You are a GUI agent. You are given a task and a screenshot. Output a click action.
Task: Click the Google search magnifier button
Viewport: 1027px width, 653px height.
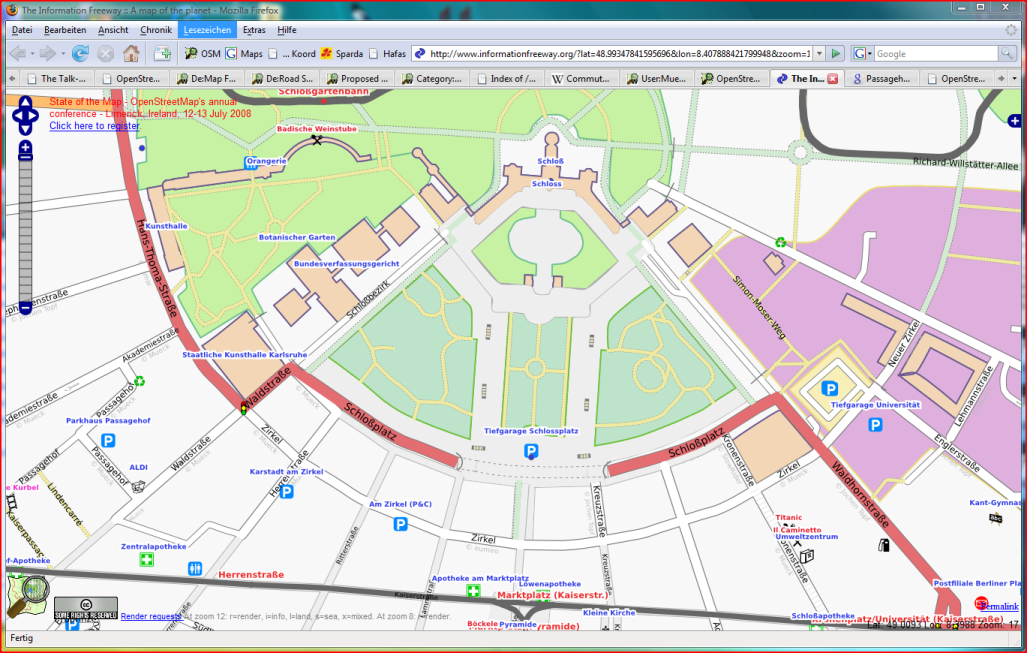1007,54
